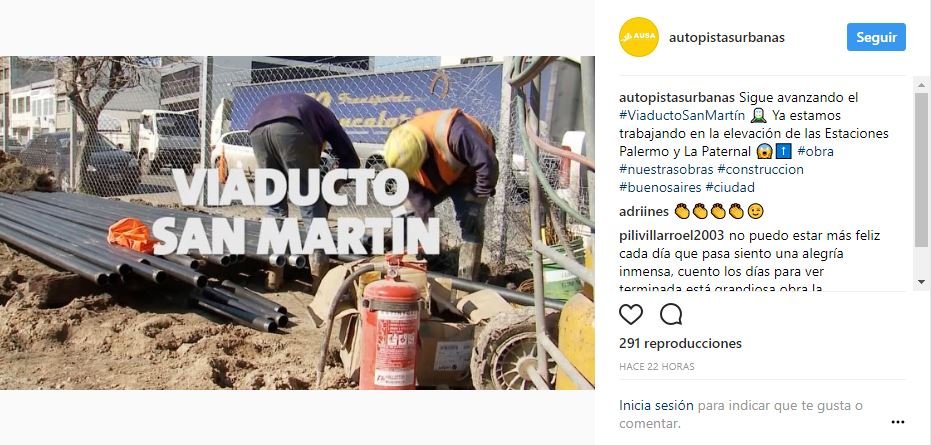Click the HACE 22 HORAS timestamp
Viewport: 931px width, 445px height.
657,367
